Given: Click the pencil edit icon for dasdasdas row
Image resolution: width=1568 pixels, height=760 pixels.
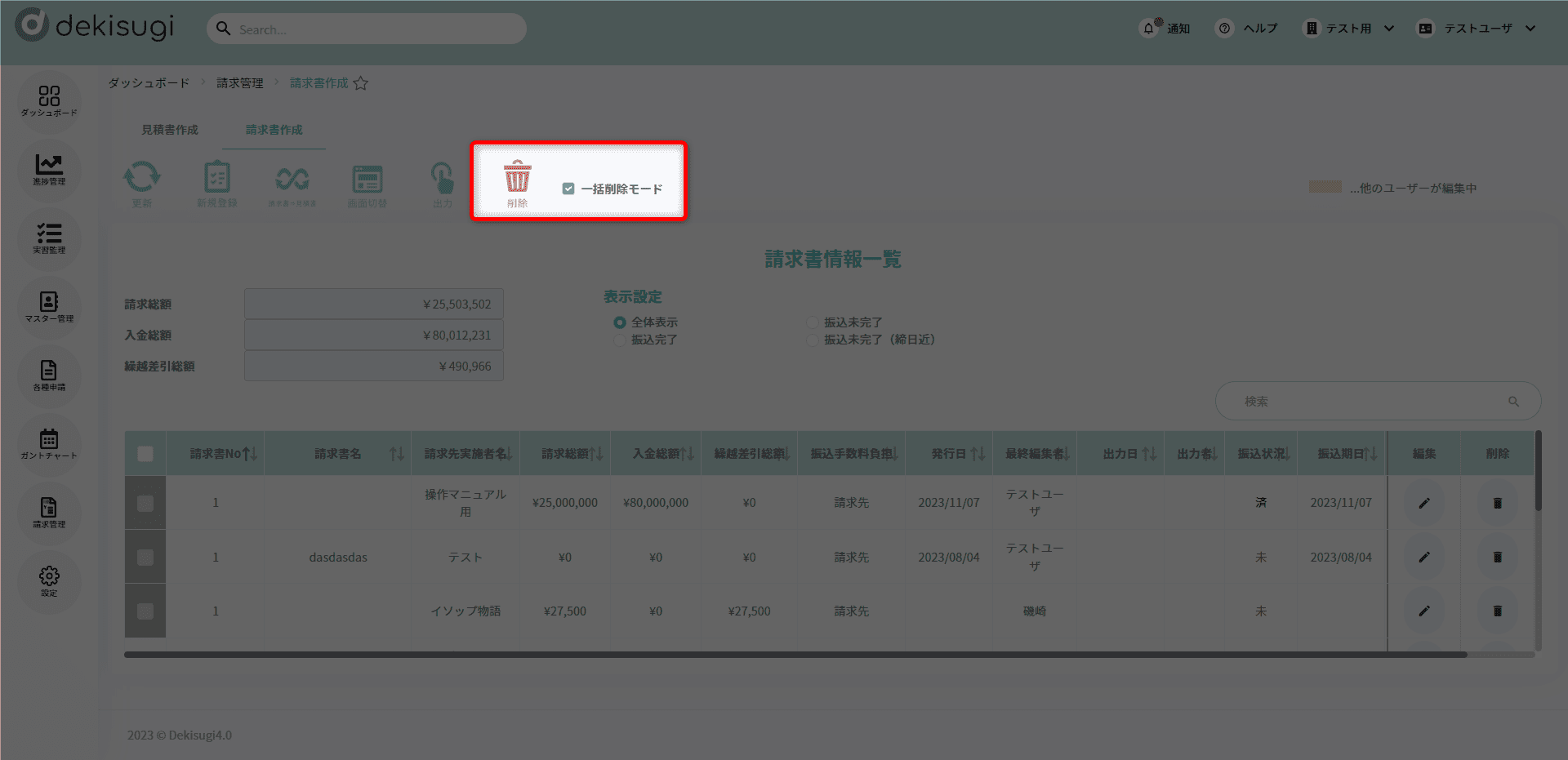Looking at the screenshot, I should pos(1423,557).
